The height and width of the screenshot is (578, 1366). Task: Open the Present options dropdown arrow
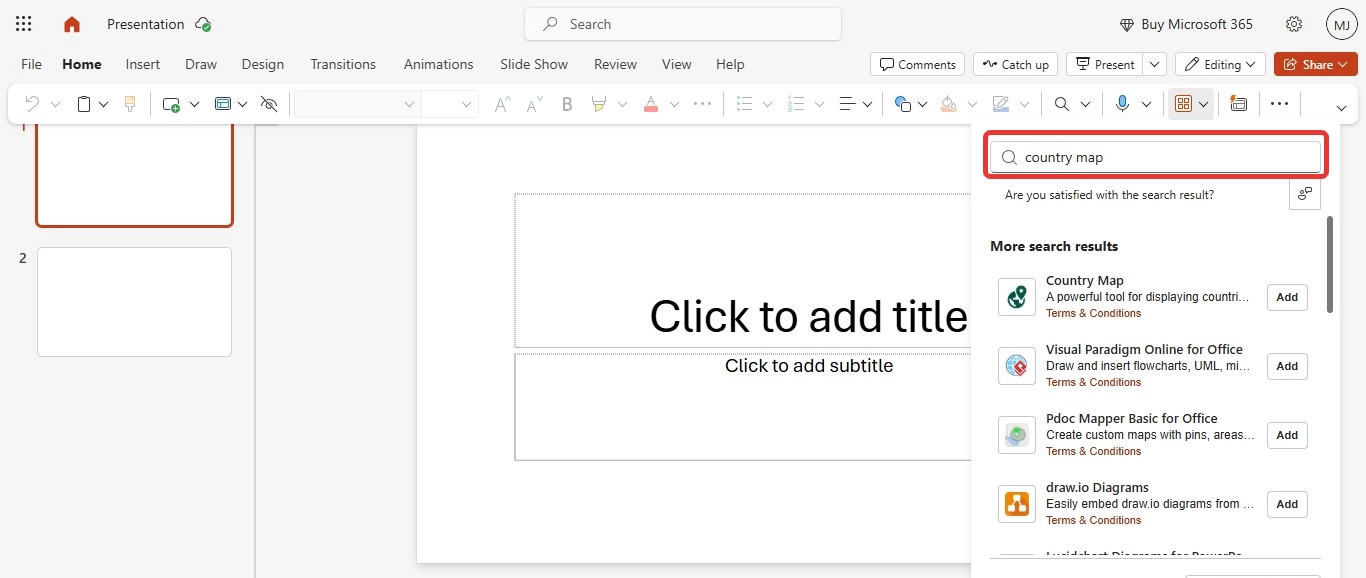[x=1155, y=64]
